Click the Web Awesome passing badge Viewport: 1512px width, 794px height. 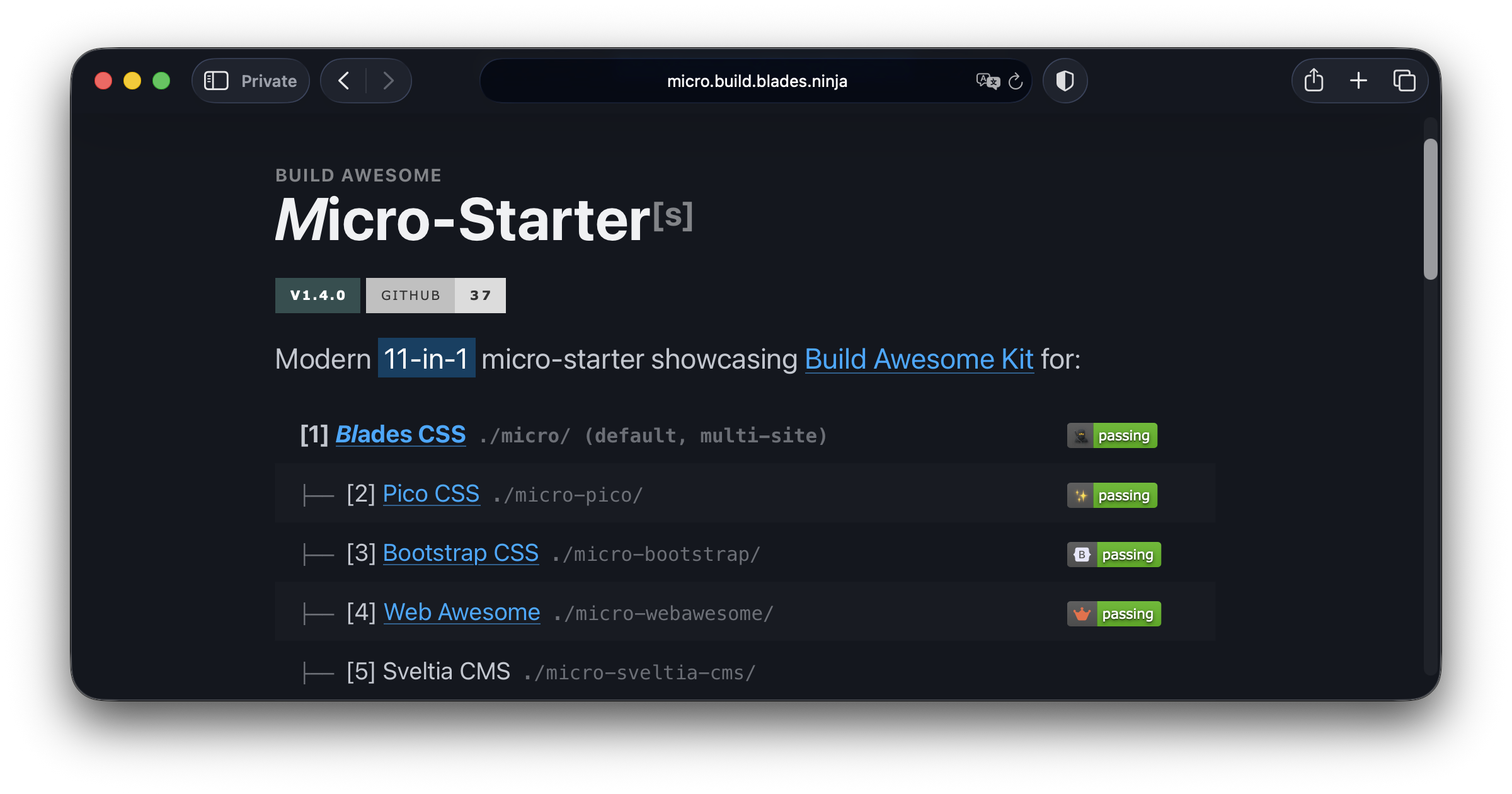pos(1114,614)
